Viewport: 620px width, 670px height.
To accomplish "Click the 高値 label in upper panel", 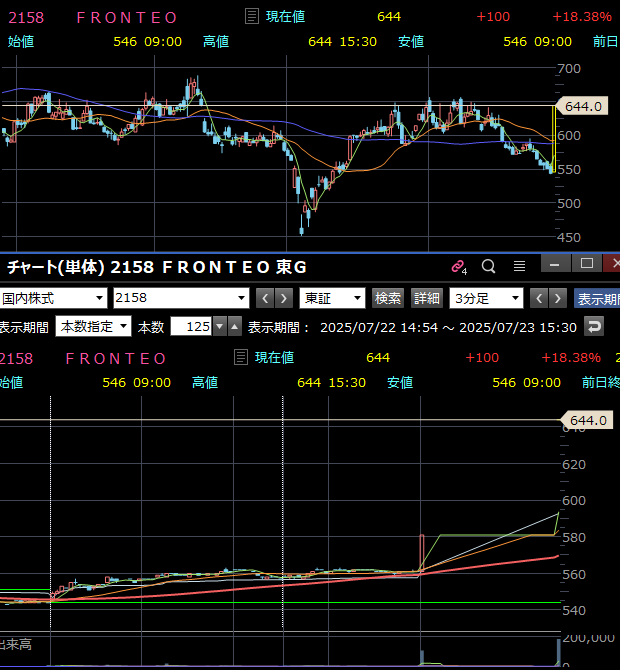I will pyautogui.click(x=216, y=41).
